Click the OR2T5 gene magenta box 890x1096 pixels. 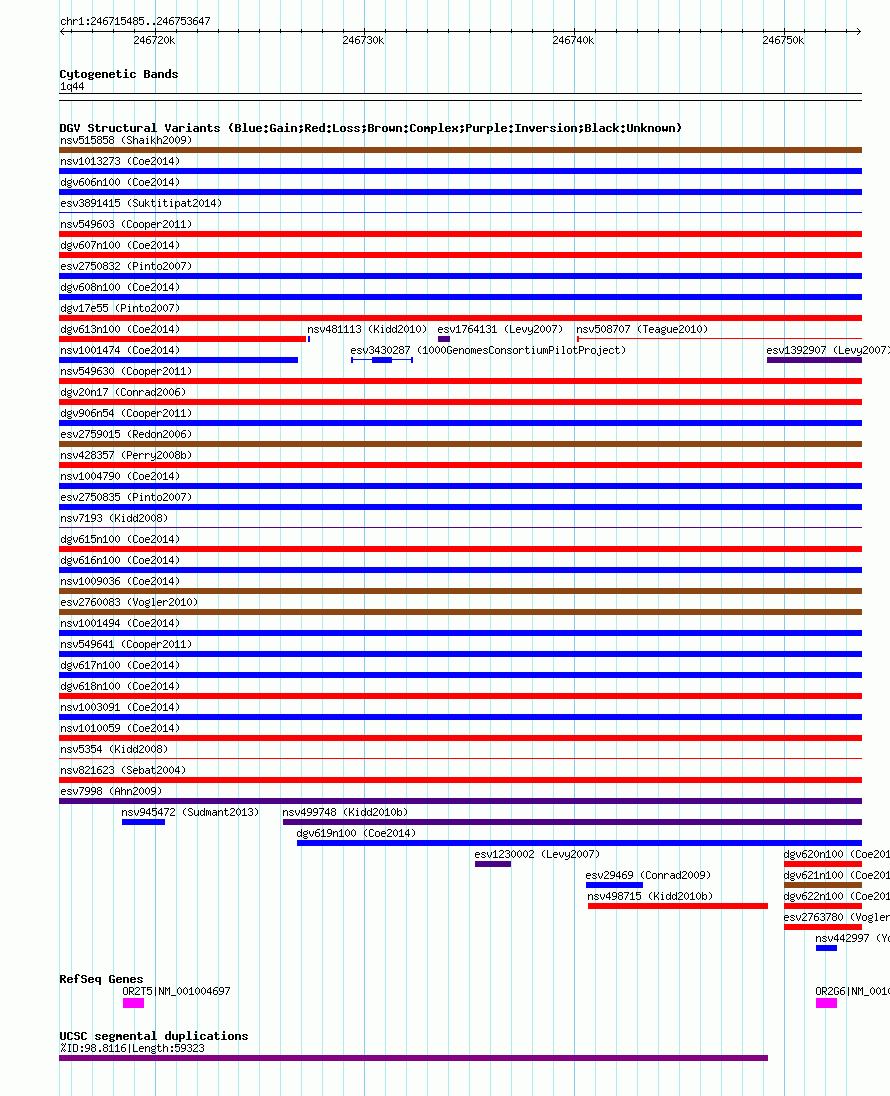click(134, 1003)
